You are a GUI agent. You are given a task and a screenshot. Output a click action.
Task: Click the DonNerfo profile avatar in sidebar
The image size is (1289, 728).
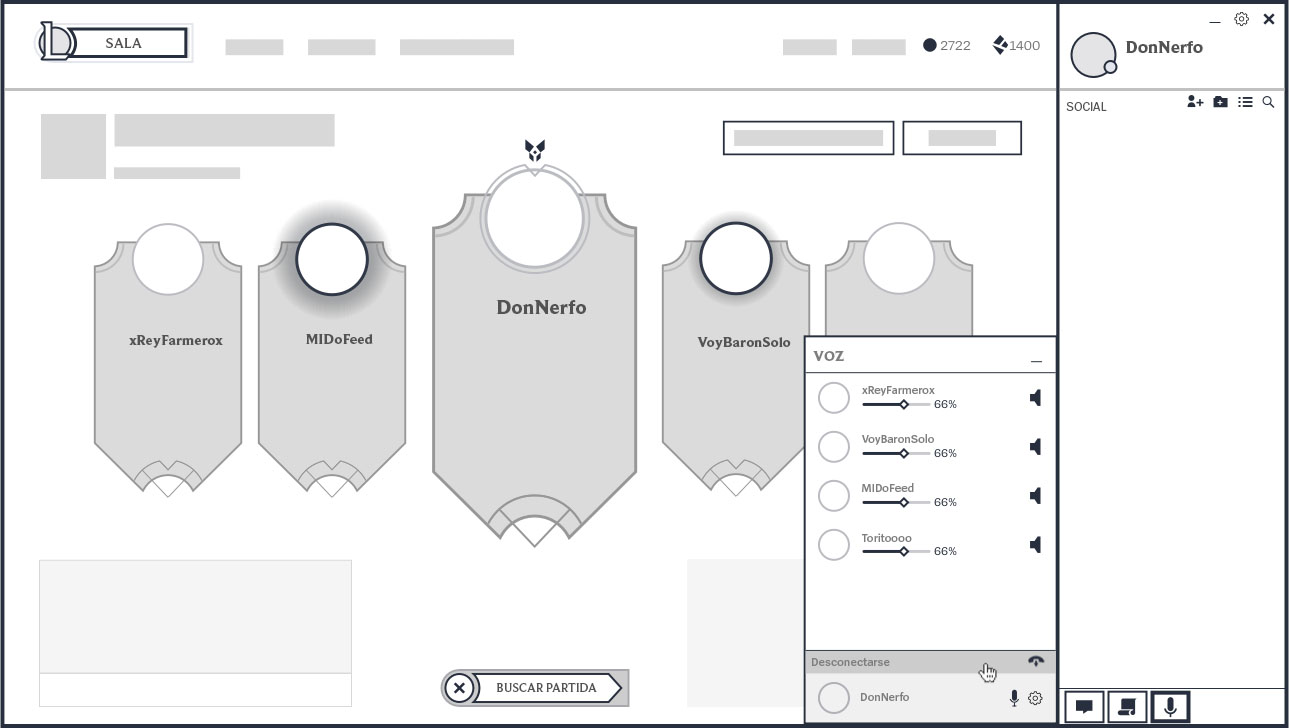[1093, 55]
